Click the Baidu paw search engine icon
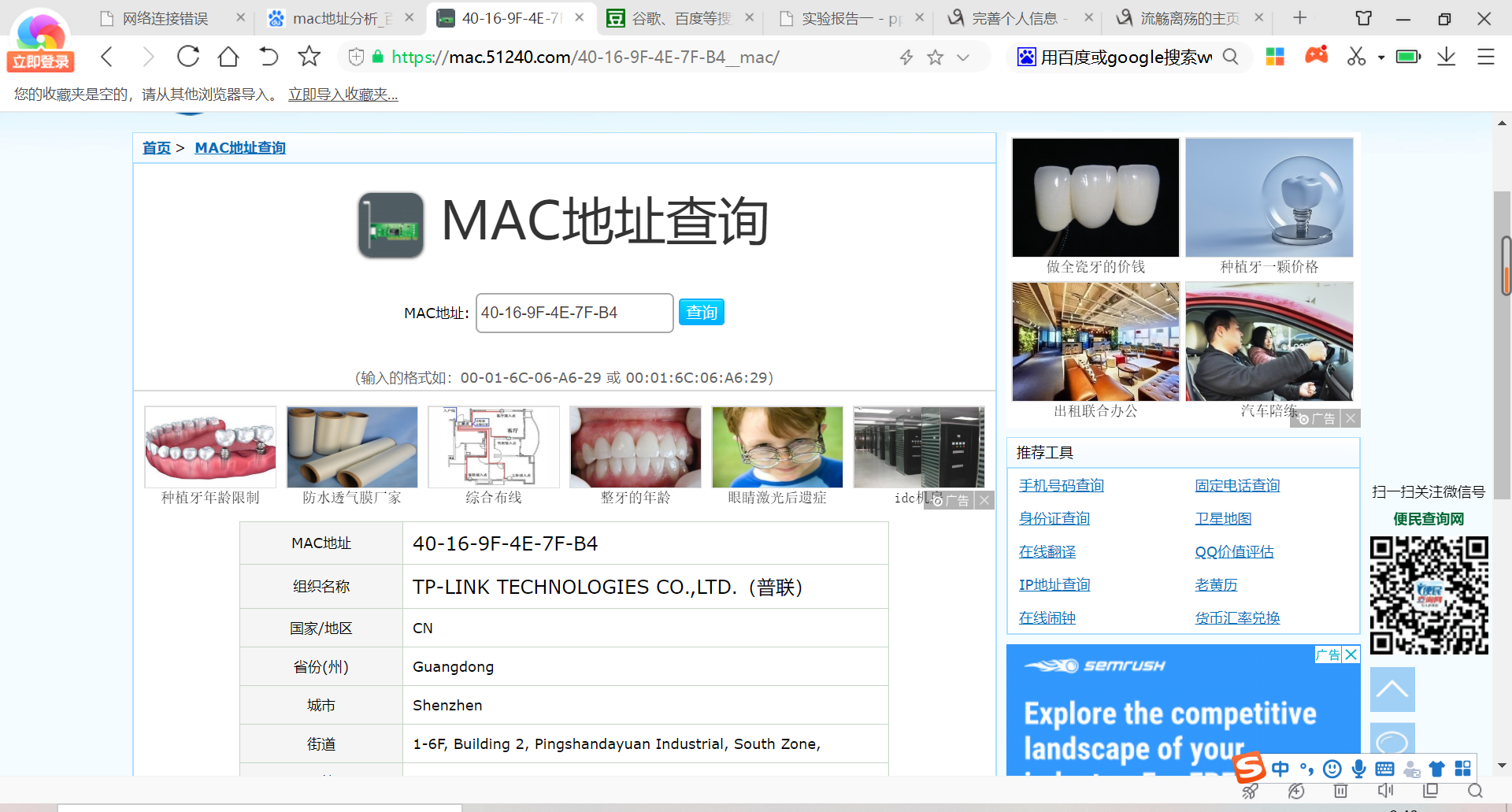This screenshot has width=1512, height=812. coord(1027,57)
